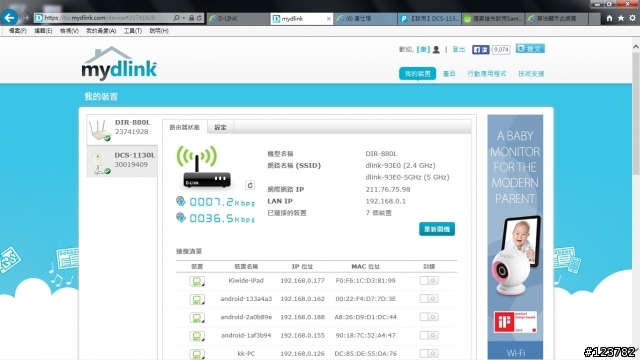Click the MAC column header

[x=365, y=267]
